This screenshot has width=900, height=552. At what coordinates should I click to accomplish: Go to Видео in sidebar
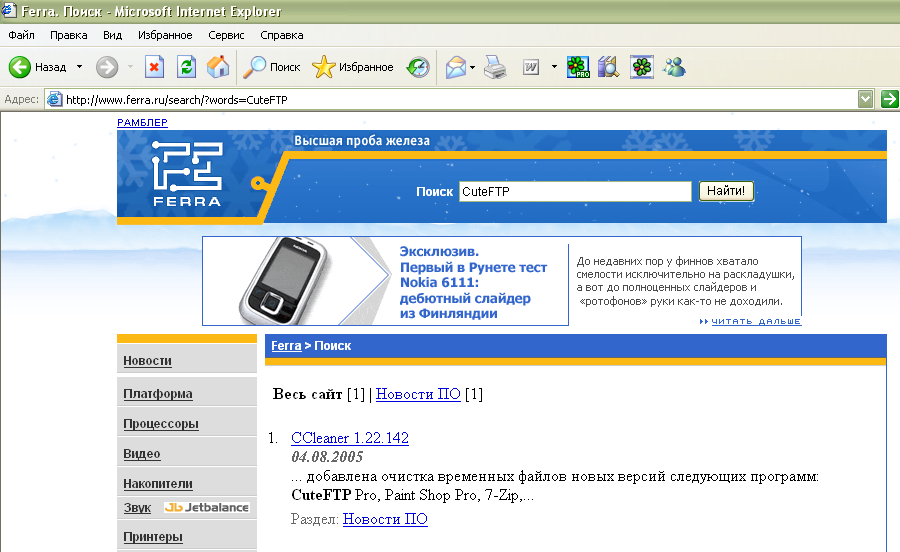click(x=142, y=454)
